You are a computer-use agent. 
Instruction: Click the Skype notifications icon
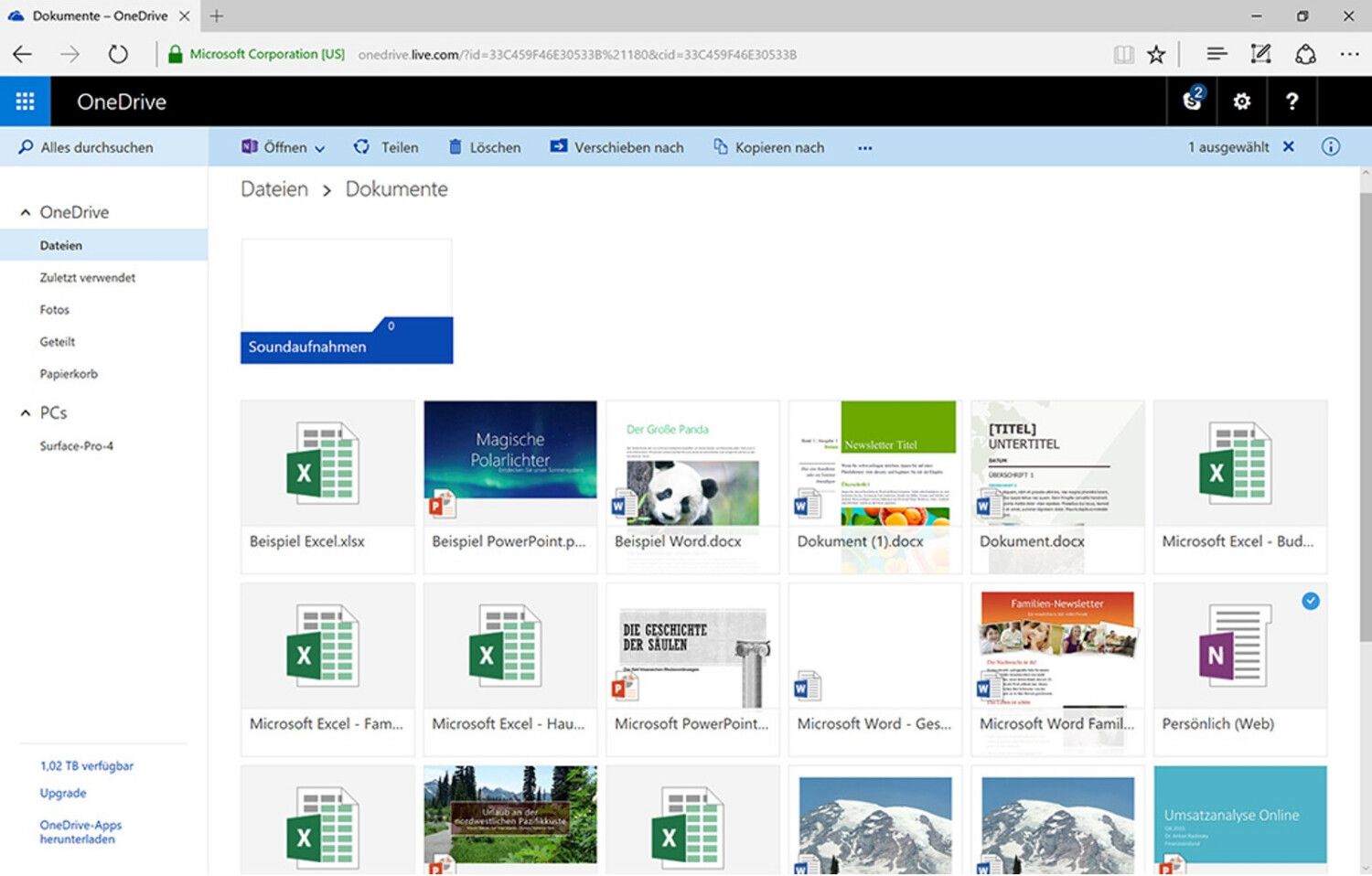click(1193, 101)
